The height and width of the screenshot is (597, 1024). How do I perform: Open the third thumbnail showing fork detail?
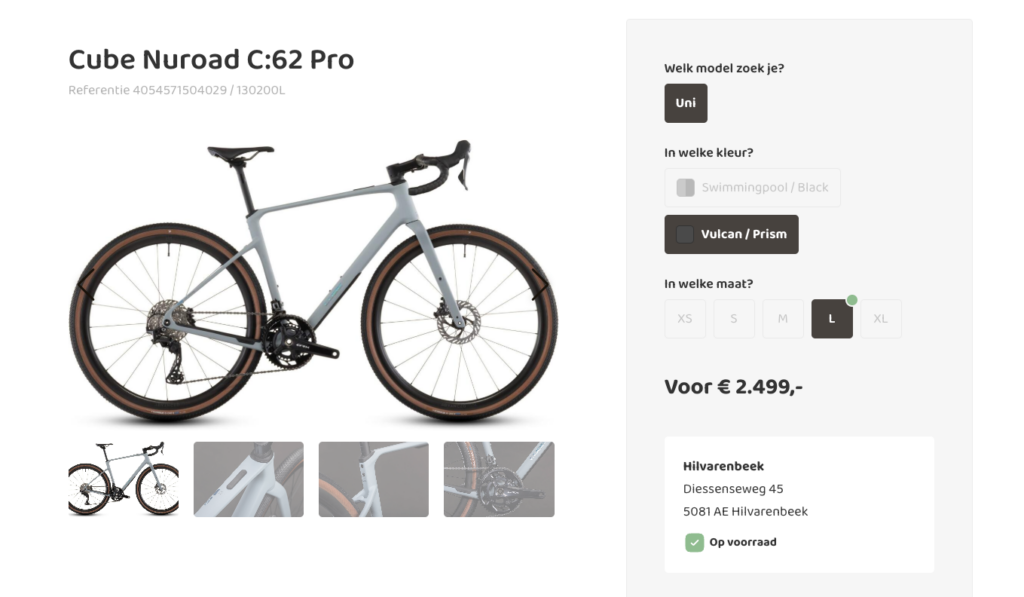pos(373,479)
